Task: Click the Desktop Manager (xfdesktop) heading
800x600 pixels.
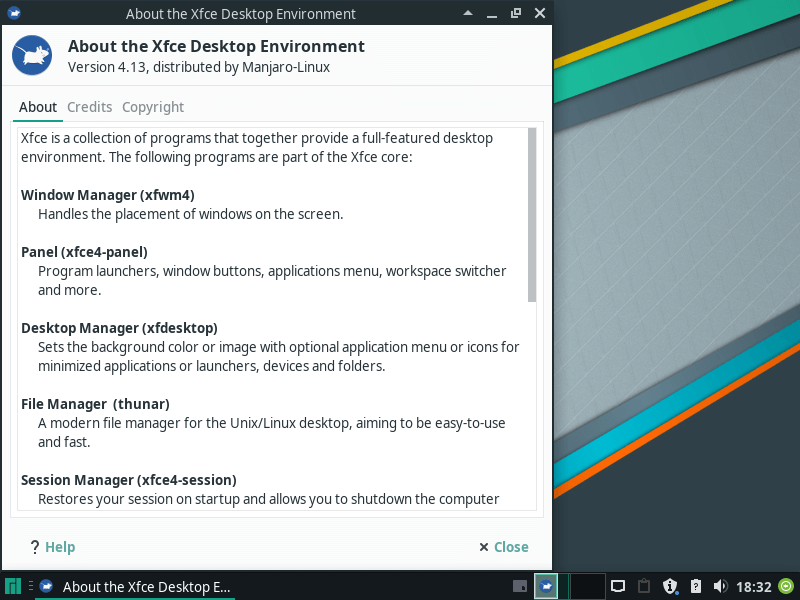Action: pos(119,328)
